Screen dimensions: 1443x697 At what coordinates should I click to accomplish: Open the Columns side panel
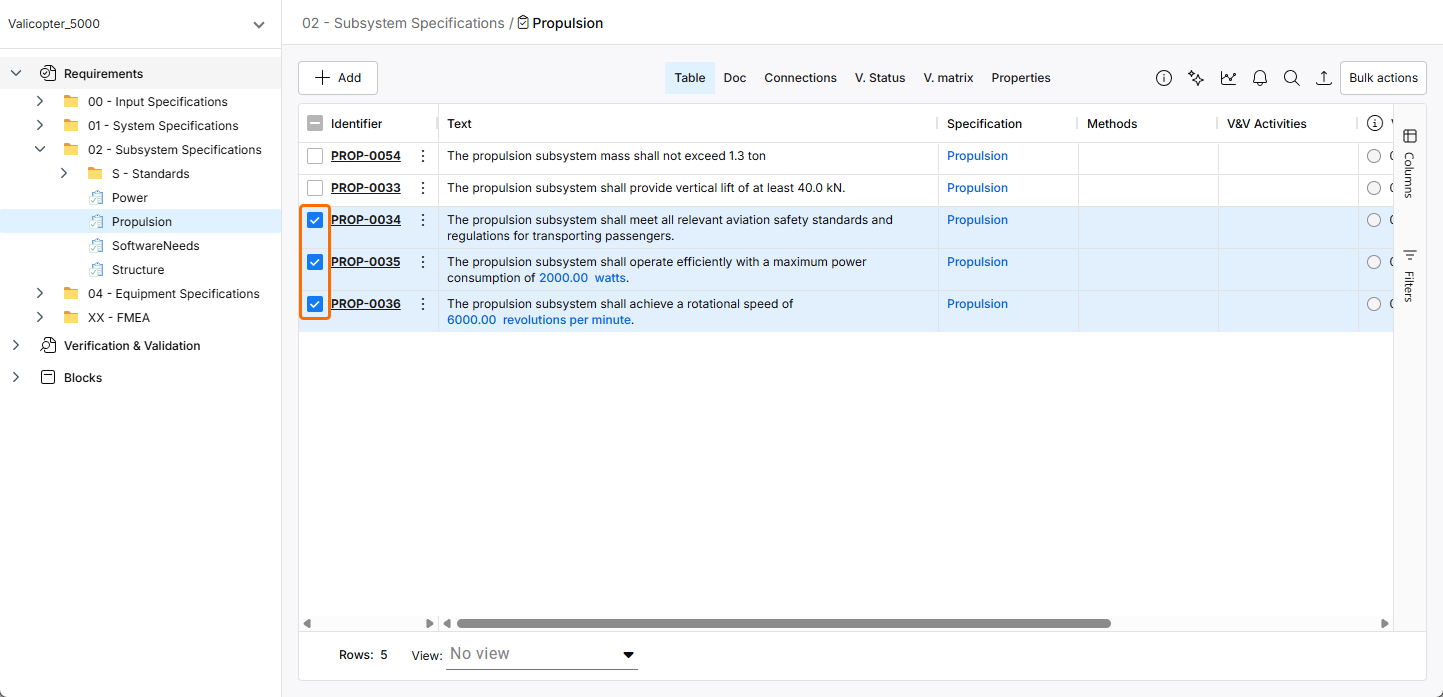(x=1410, y=162)
